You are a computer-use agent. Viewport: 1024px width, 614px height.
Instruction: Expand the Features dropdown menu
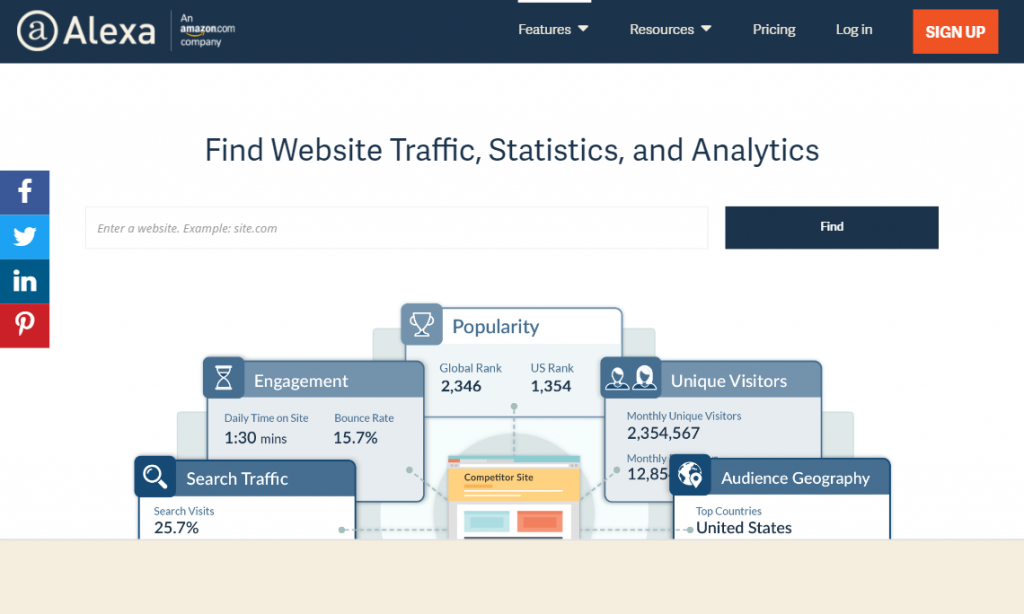point(553,29)
